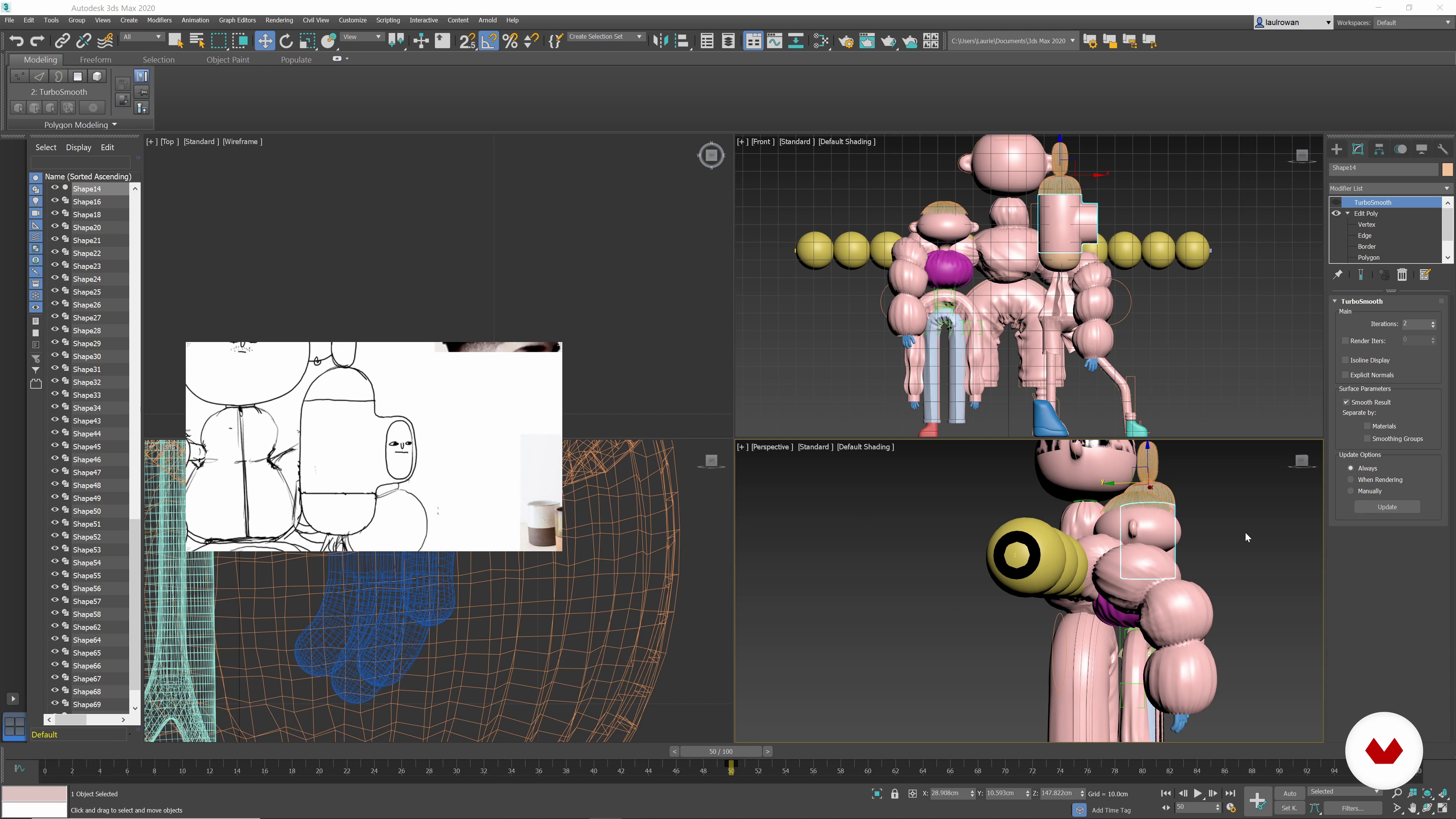Activate the Select and Scale tool
Screen dimensions: 1456x819
(307, 41)
